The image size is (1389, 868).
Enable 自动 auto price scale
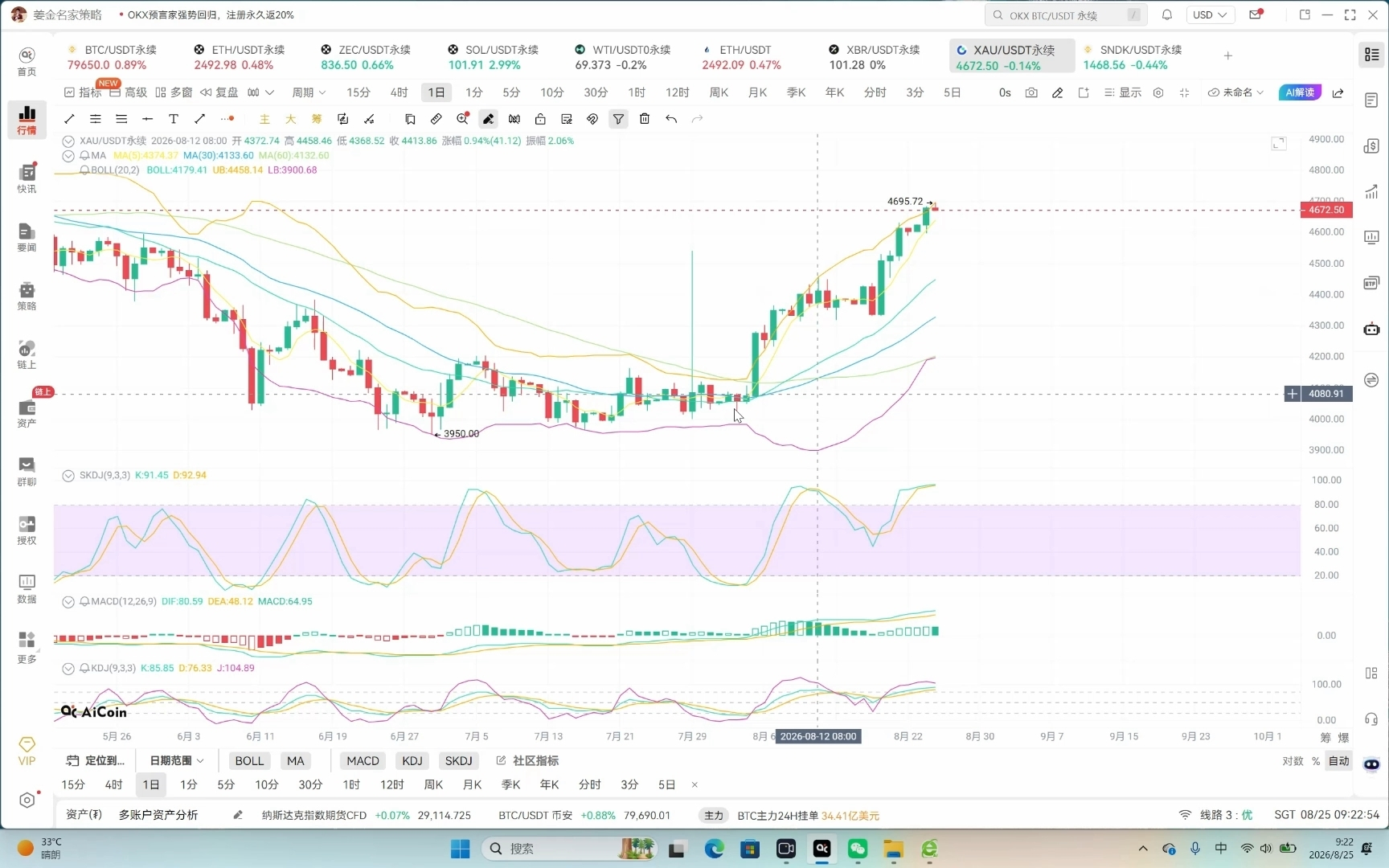pyautogui.click(x=1339, y=760)
